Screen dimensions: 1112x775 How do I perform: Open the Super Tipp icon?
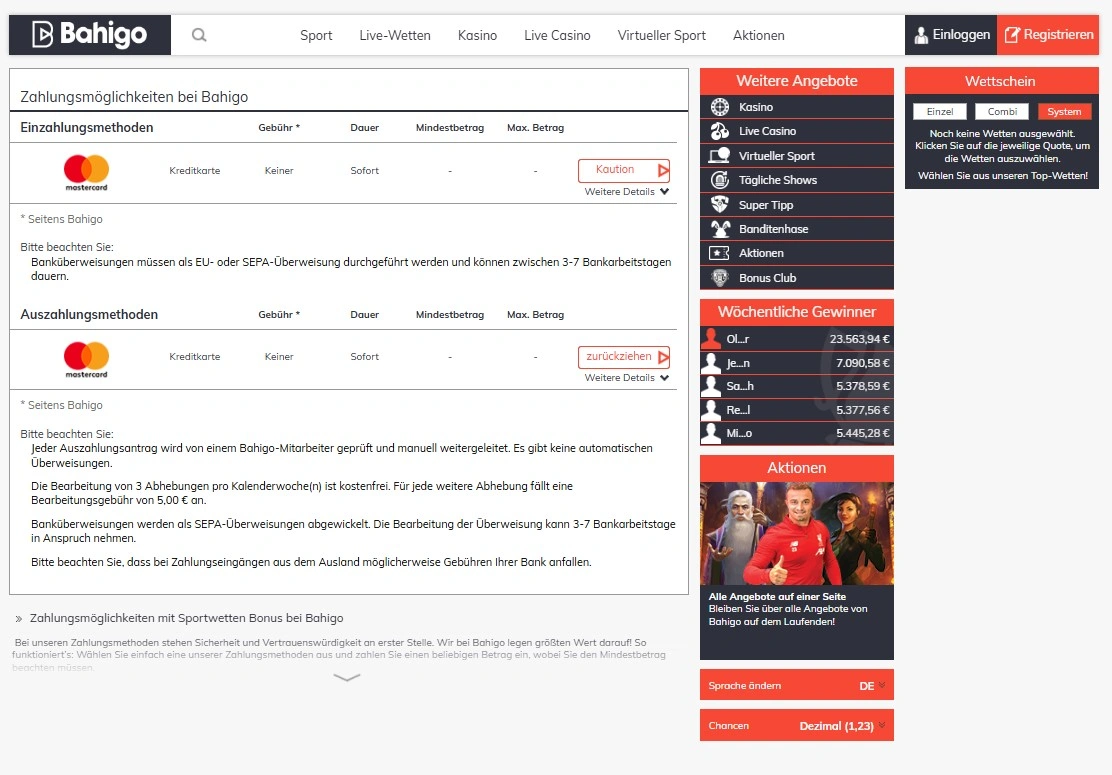[720, 204]
